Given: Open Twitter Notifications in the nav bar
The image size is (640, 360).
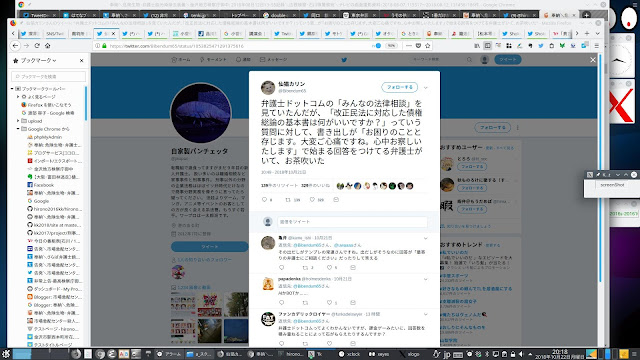Looking at the screenshot, I should point(243,60).
